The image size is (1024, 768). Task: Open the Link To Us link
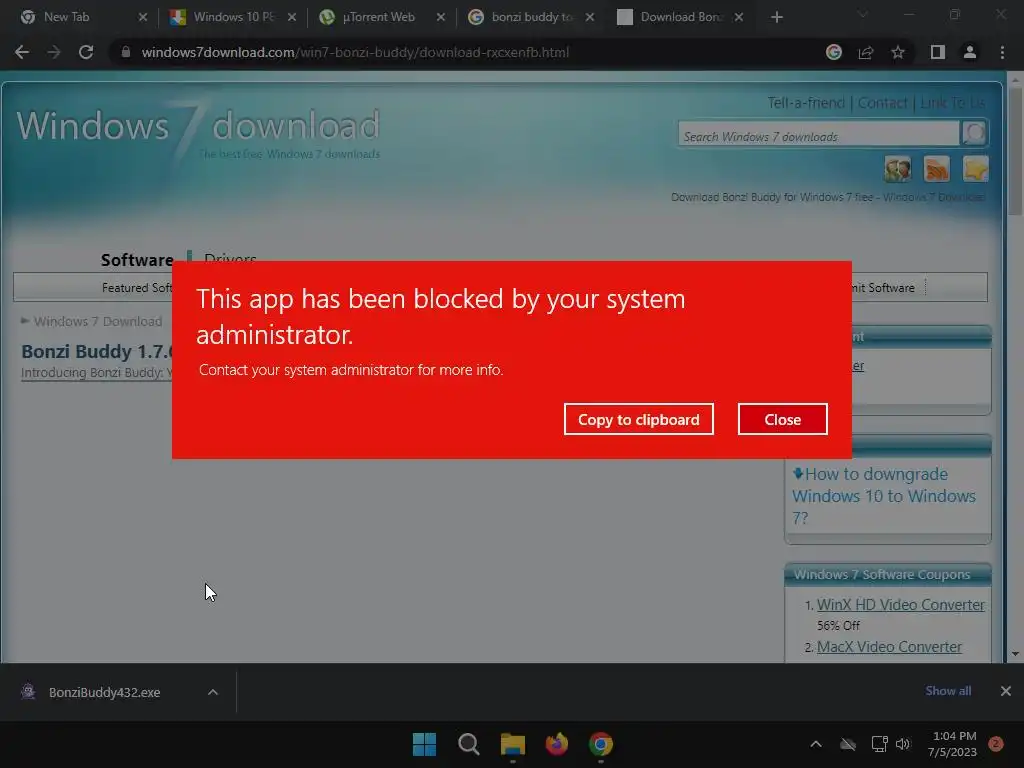tap(953, 103)
